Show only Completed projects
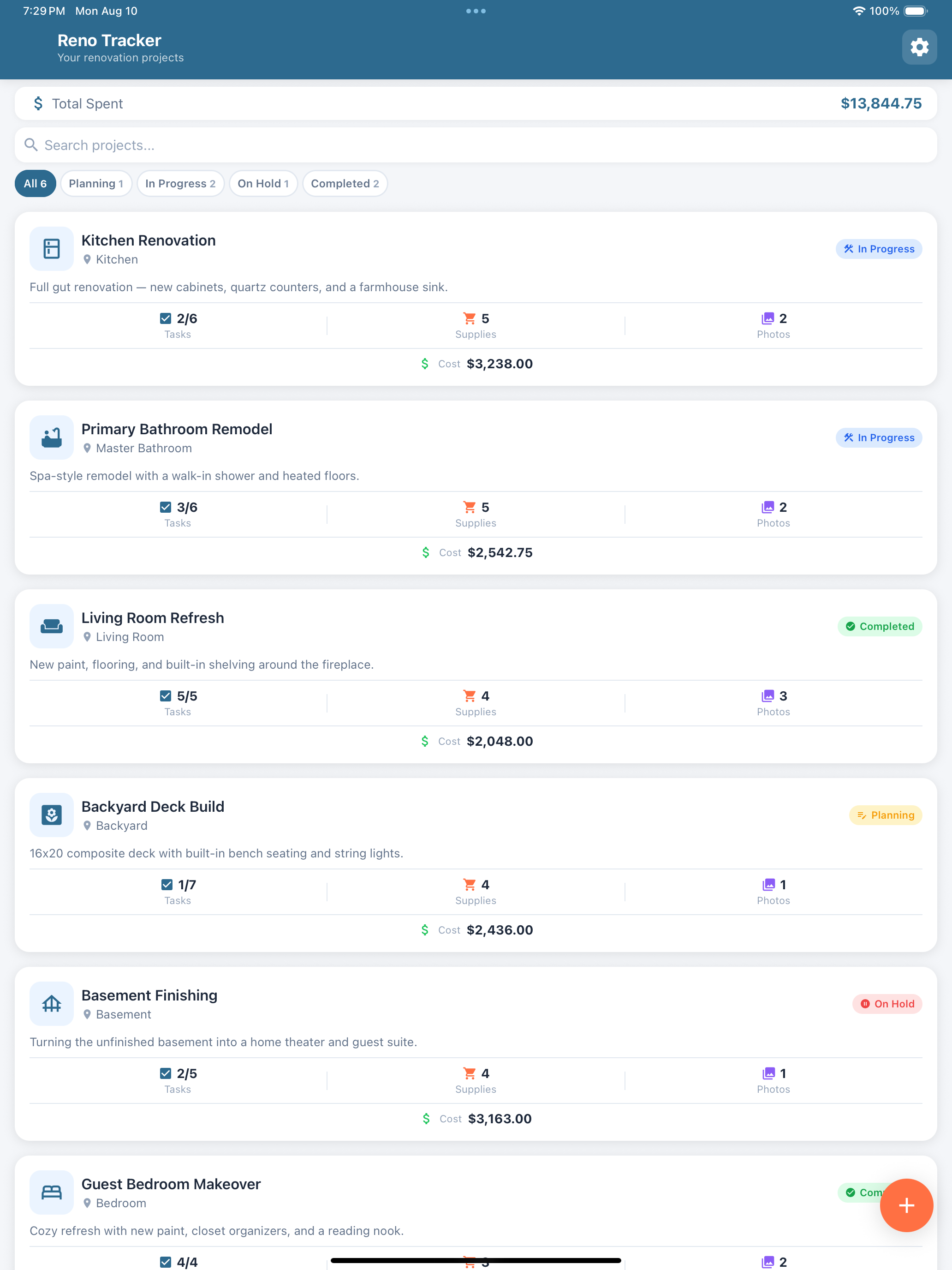The width and height of the screenshot is (952, 1270). pyautogui.click(x=345, y=184)
